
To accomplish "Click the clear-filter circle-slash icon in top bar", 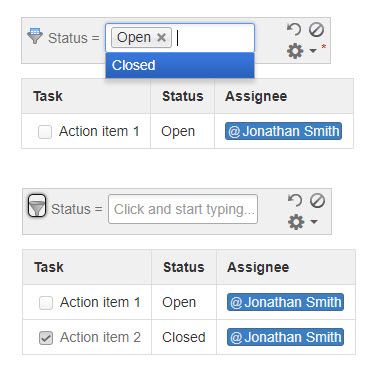I will 316,30.
